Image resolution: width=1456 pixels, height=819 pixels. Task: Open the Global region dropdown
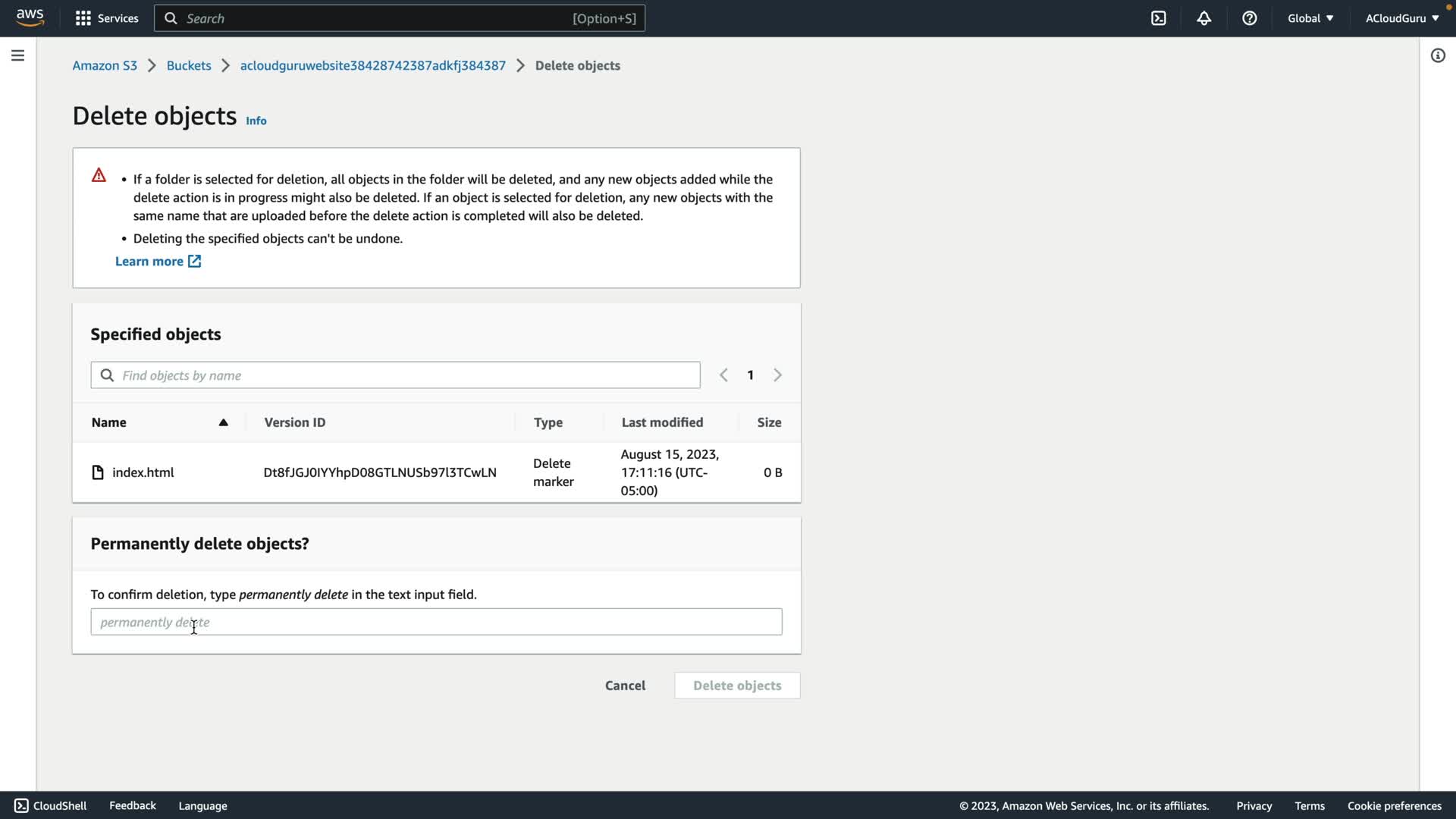point(1310,18)
